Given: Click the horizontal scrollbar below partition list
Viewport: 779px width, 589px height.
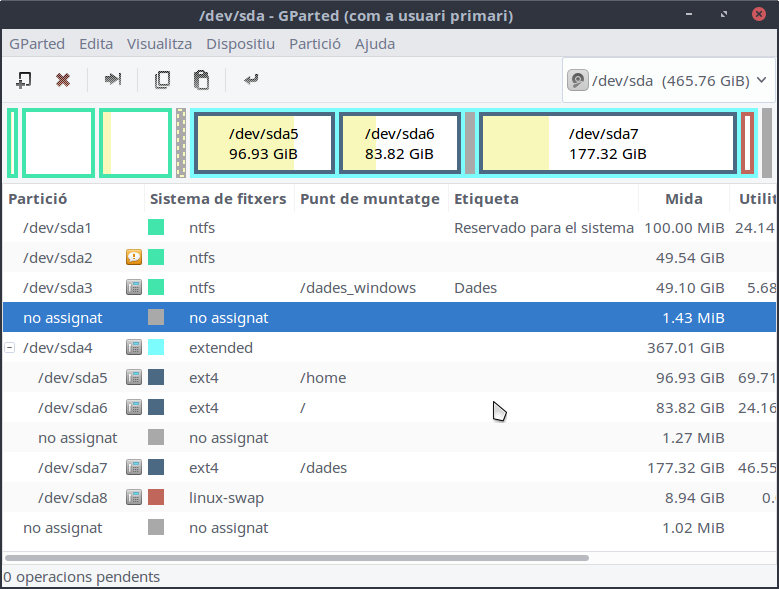Looking at the screenshot, I should pyautogui.click(x=300, y=557).
